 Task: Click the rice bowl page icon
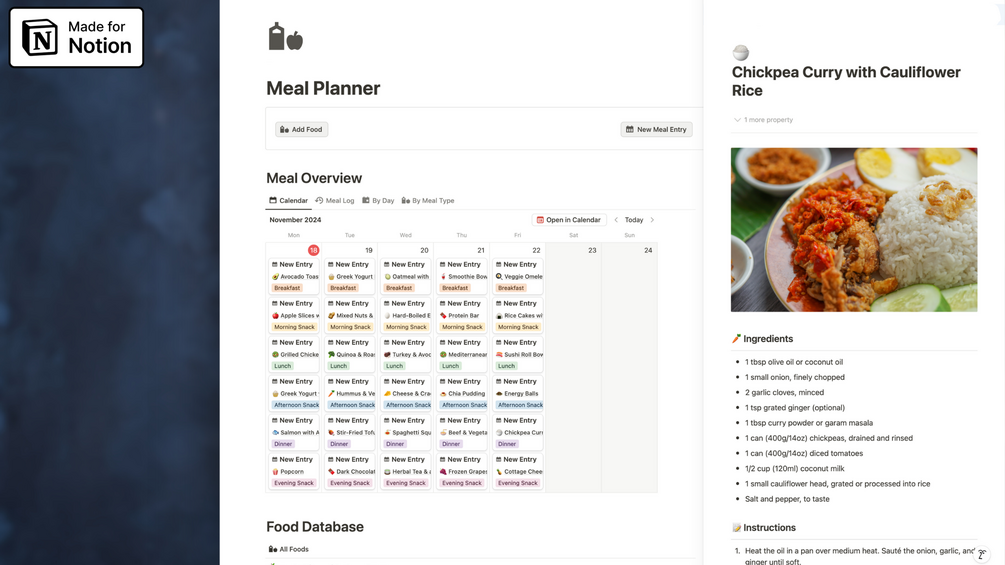[x=740, y=53]
